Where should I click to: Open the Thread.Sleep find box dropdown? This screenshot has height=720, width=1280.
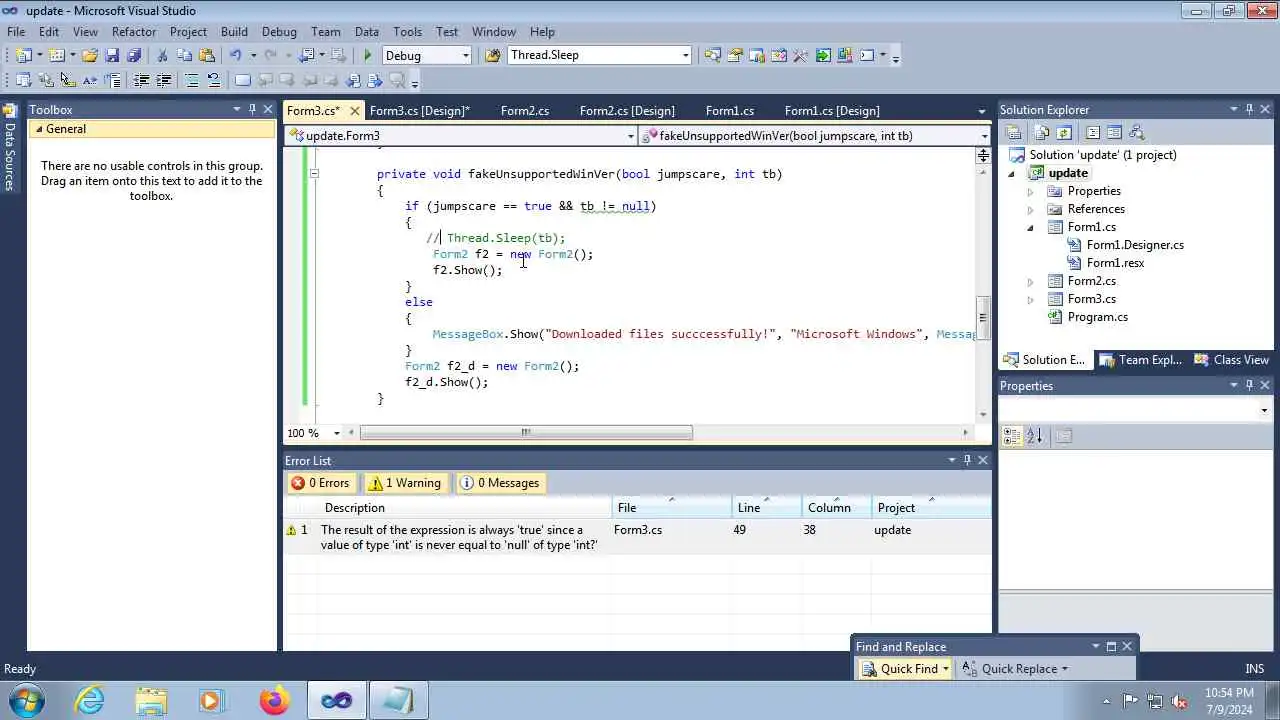(x=685, y=55)
